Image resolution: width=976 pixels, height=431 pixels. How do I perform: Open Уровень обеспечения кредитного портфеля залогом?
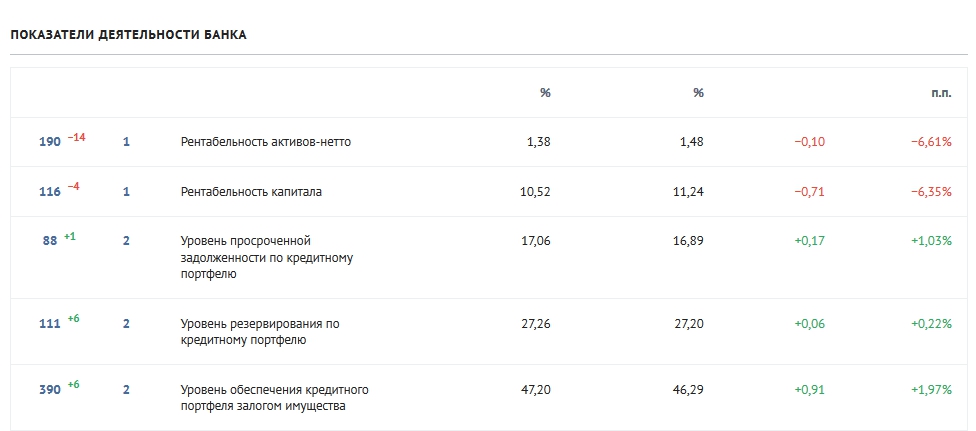[274, 398]
